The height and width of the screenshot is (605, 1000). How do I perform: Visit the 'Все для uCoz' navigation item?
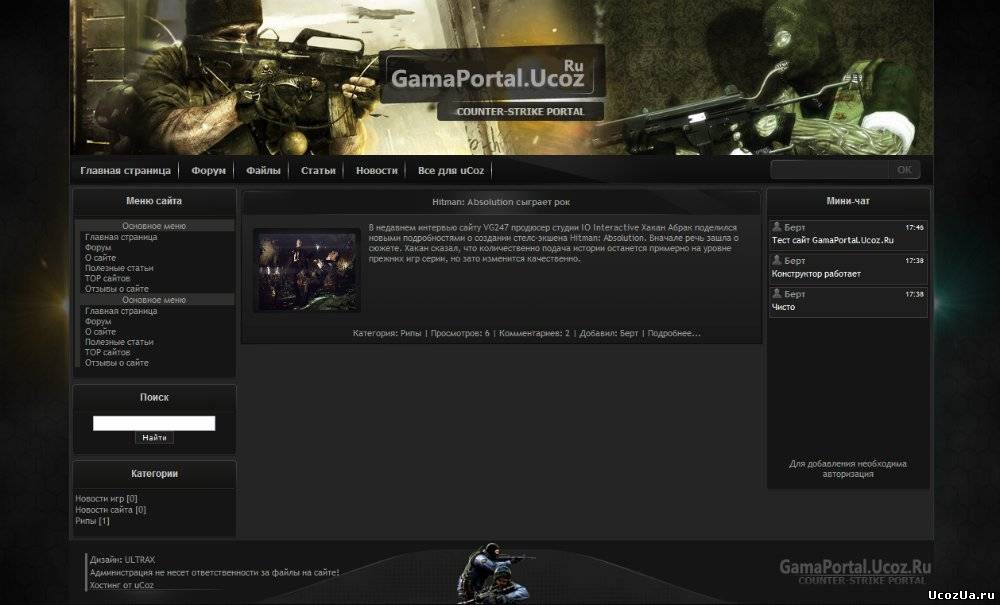pyautogui.click(x=451, y=171)
